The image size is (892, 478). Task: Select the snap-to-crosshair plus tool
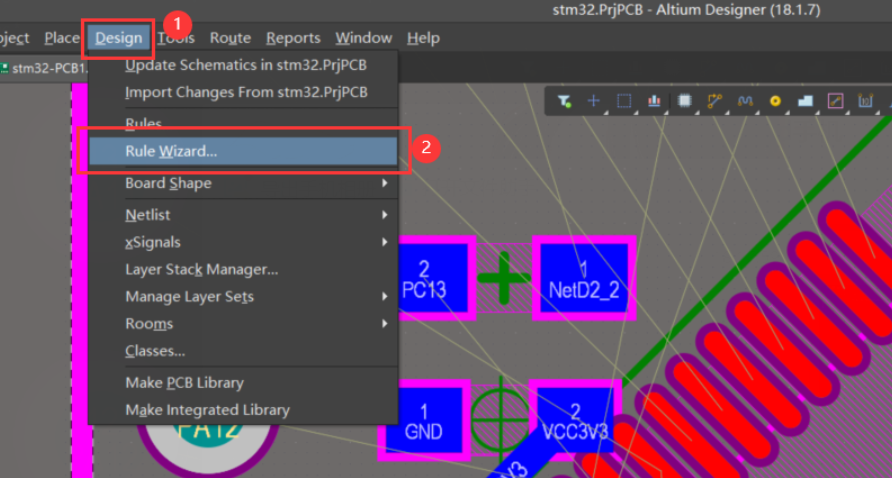point(593,101)
